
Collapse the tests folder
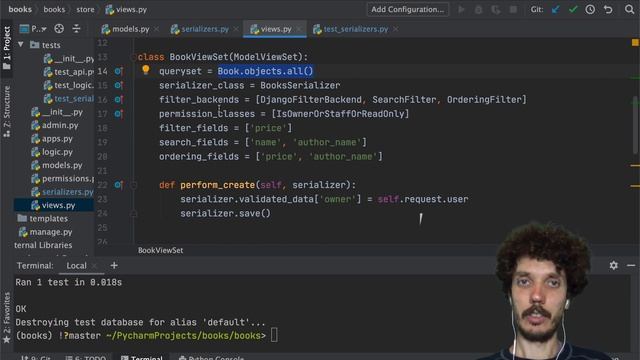click(21, 44)
